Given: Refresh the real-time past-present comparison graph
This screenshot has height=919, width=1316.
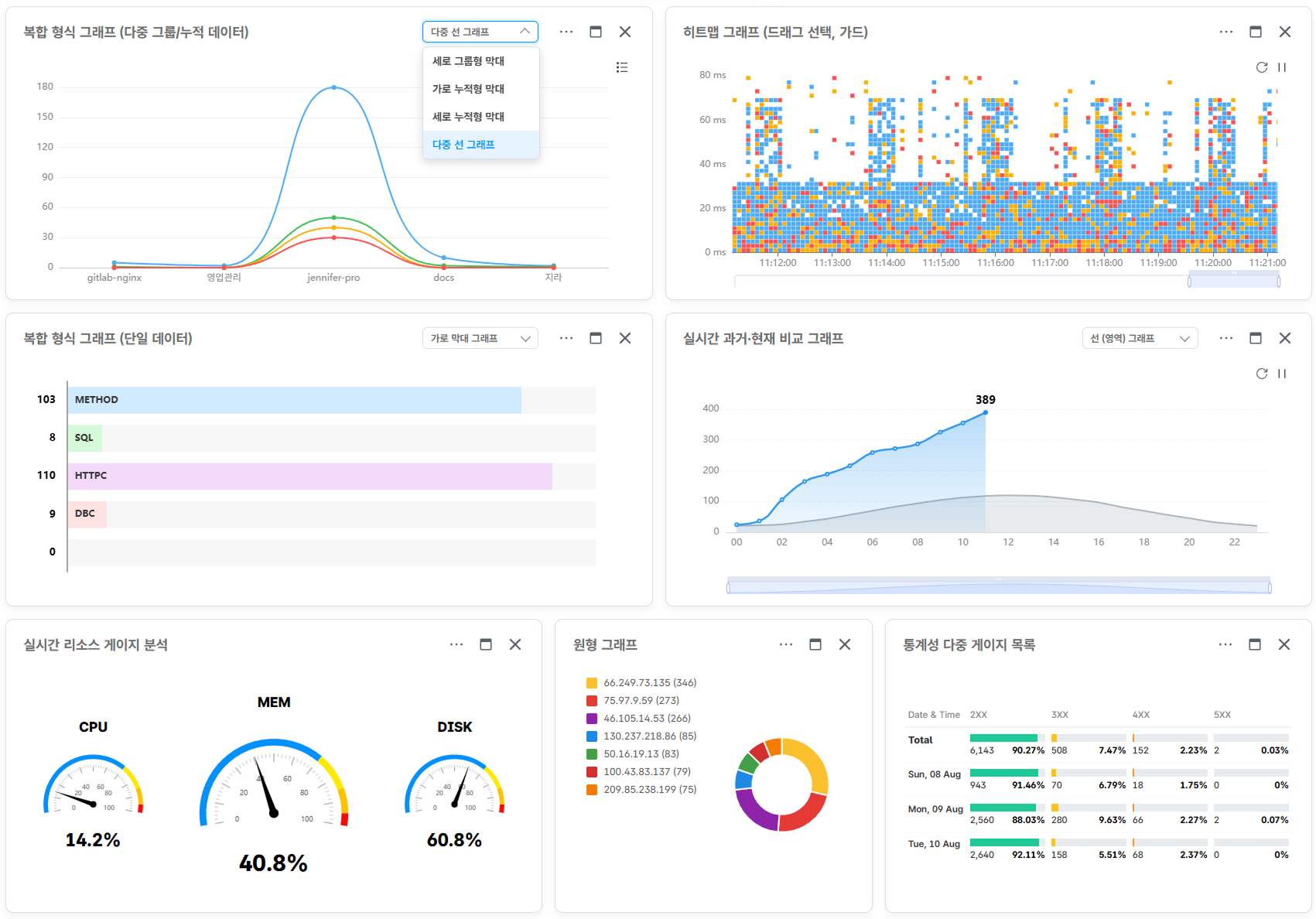Looking at the screenshot, I should (1261, 374).
